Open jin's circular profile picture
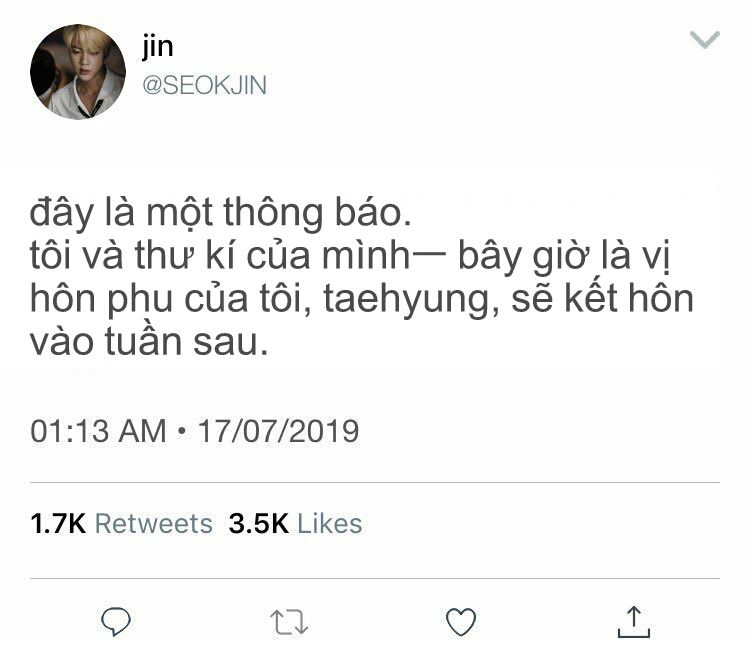The height and width of the screenshot is (669, 750). (78, 72)
